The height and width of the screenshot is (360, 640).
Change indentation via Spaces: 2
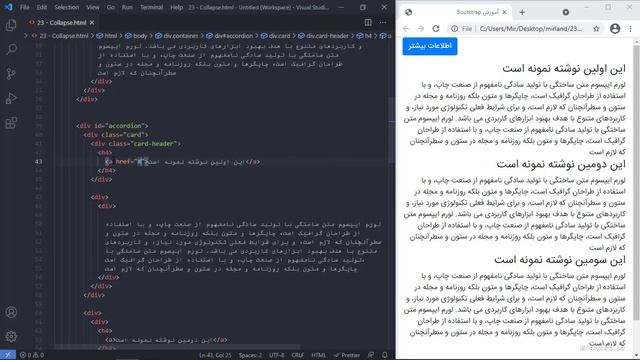click(250, 355)
